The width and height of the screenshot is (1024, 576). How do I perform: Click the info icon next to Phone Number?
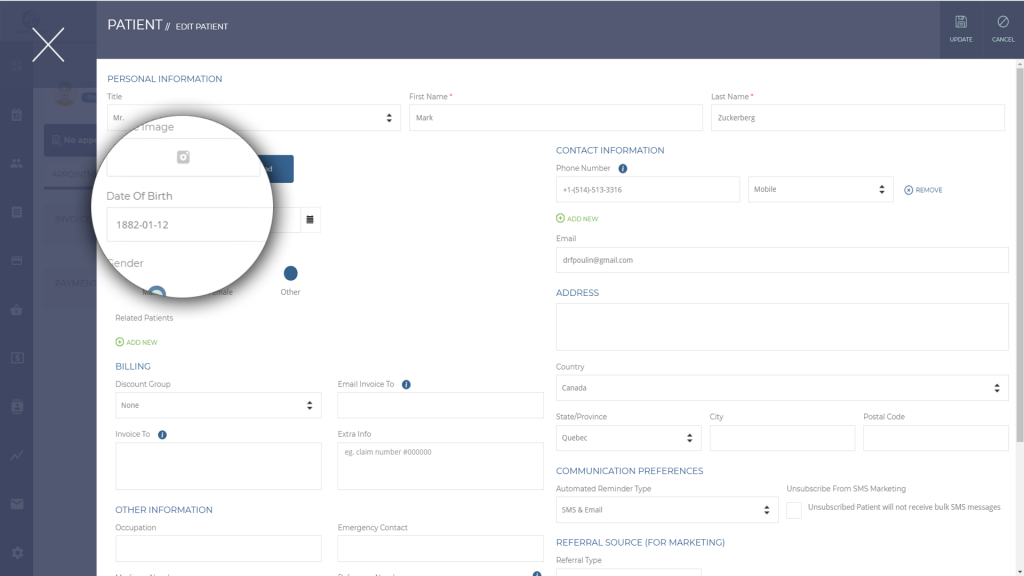(x=622, y=168)
